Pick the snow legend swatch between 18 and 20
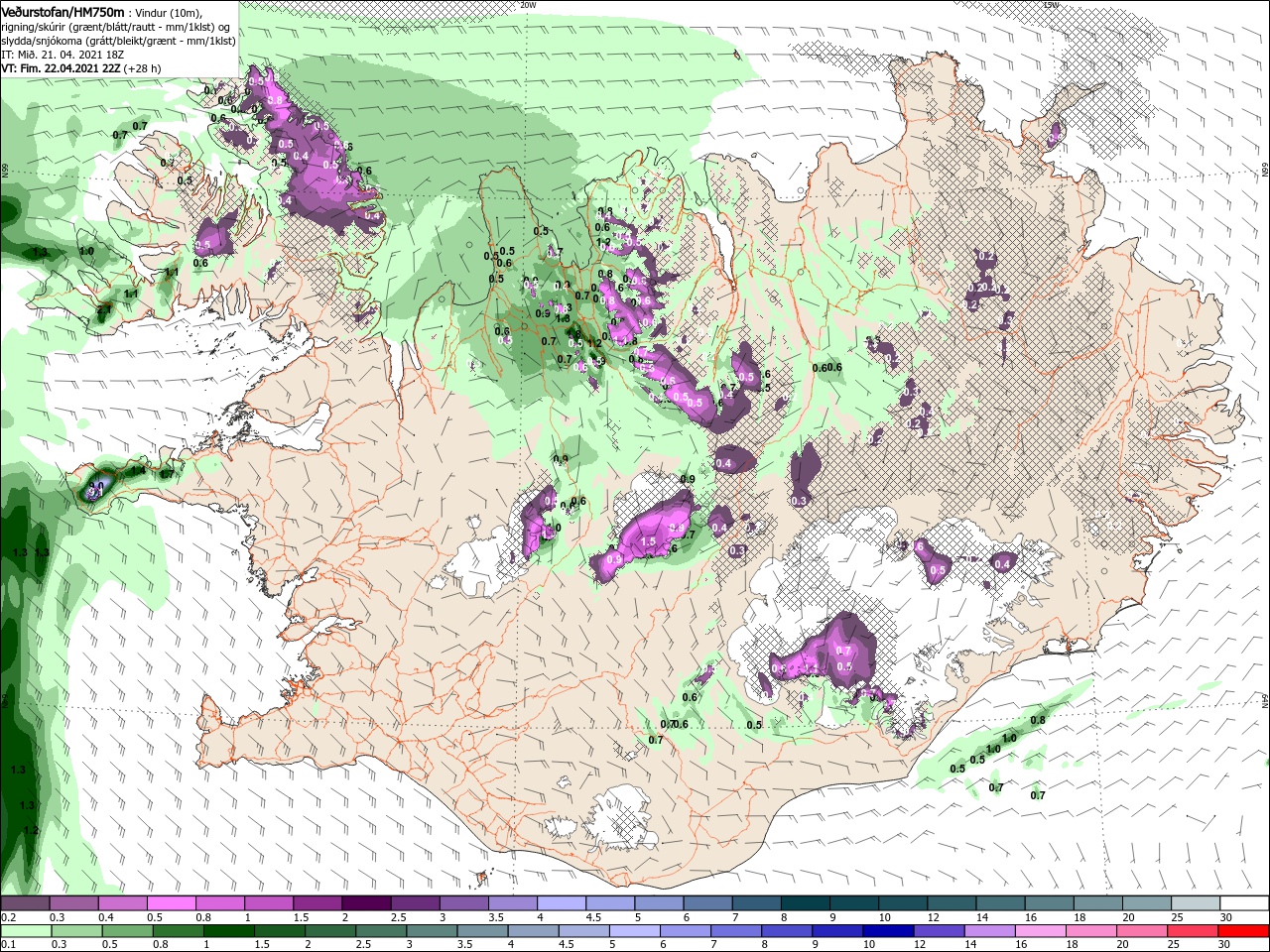Screen dimensions: 1270x952 click(x=1098, y=903)
